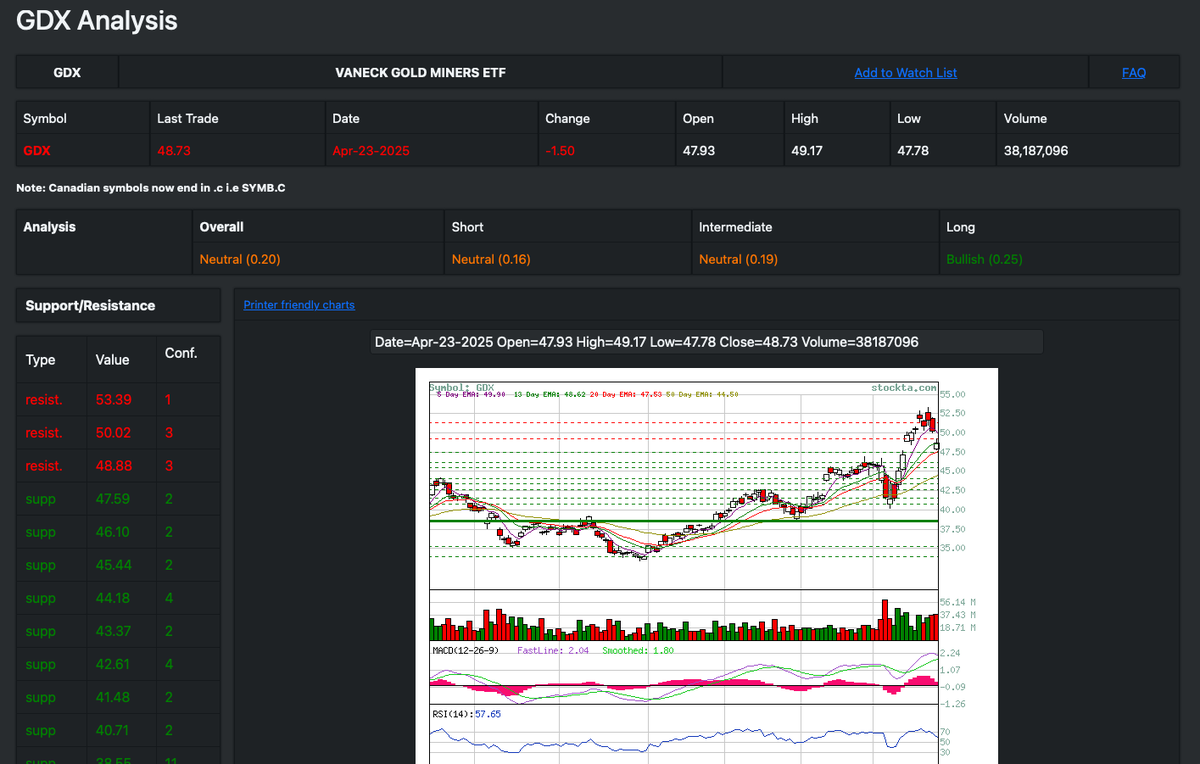The image size is (1200, 764).
Task: Select support value 44.18
Action: pyautogui.click(x=113, y=598)
